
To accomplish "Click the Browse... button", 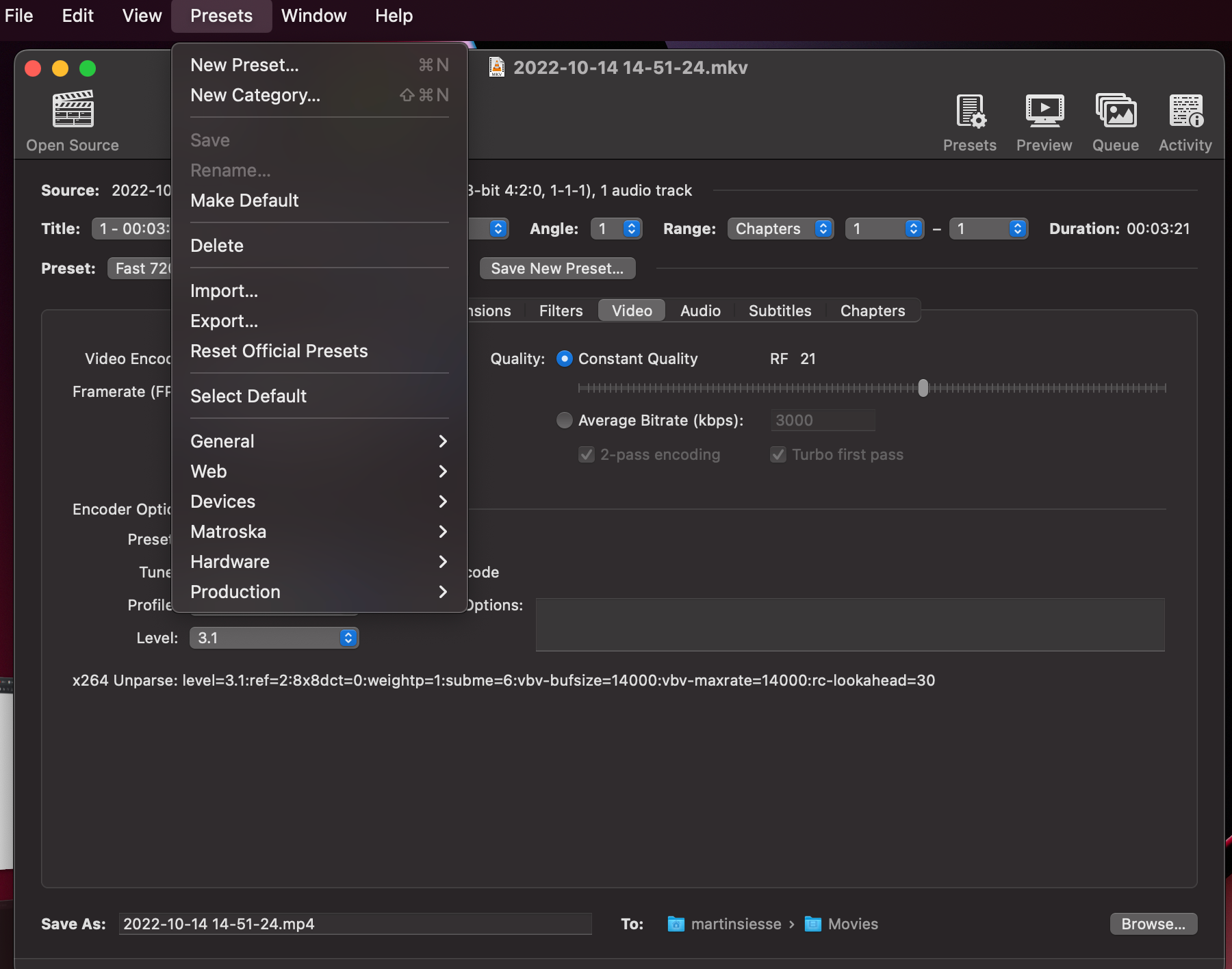I will [x=1153, y=924].
